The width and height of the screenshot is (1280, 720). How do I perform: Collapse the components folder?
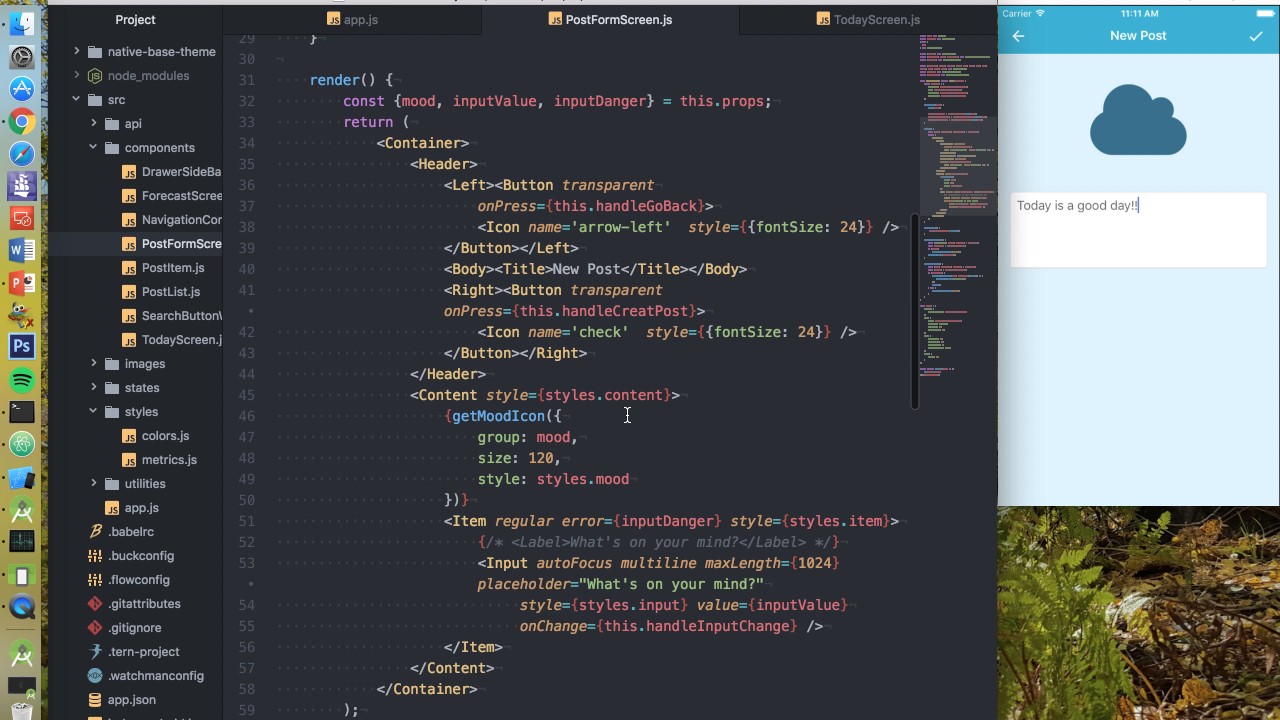93,148
